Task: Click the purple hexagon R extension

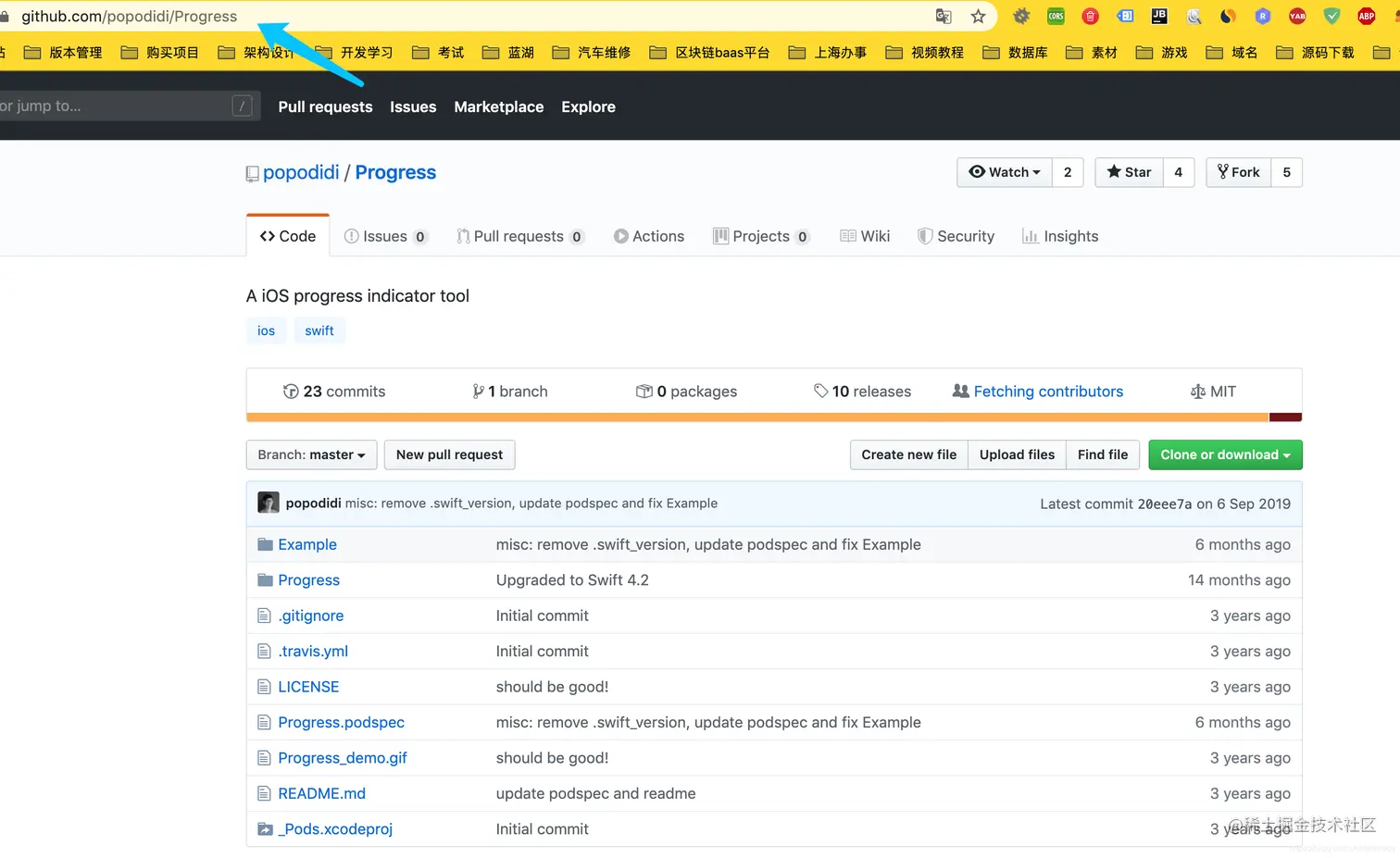Action: (1262, 16)
